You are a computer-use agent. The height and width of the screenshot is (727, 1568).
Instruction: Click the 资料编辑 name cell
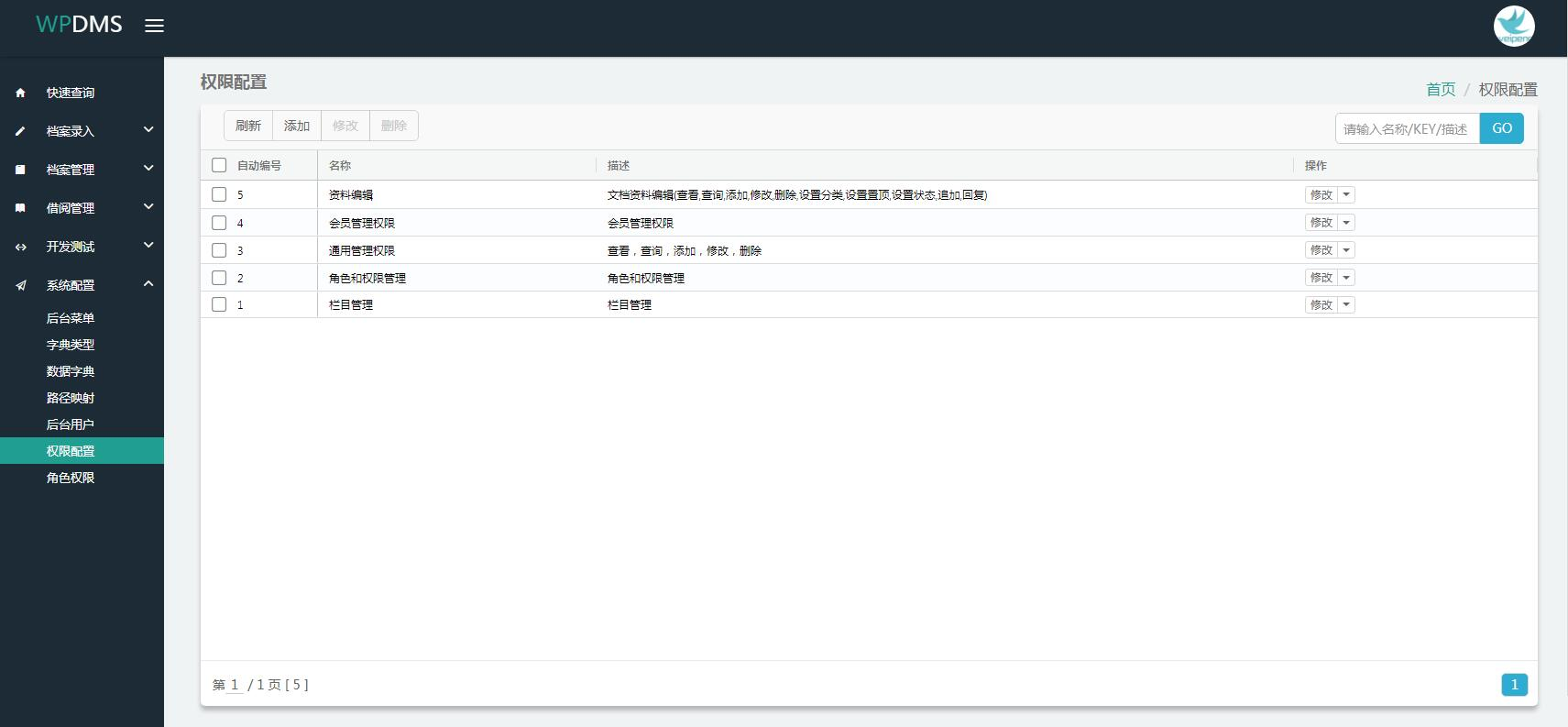[x=351, y=194]
